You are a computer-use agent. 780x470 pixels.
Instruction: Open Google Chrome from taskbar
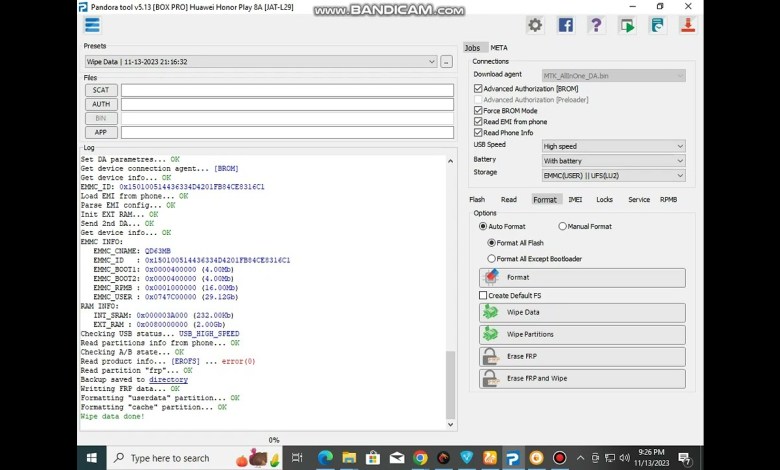(x=420, y=458)
